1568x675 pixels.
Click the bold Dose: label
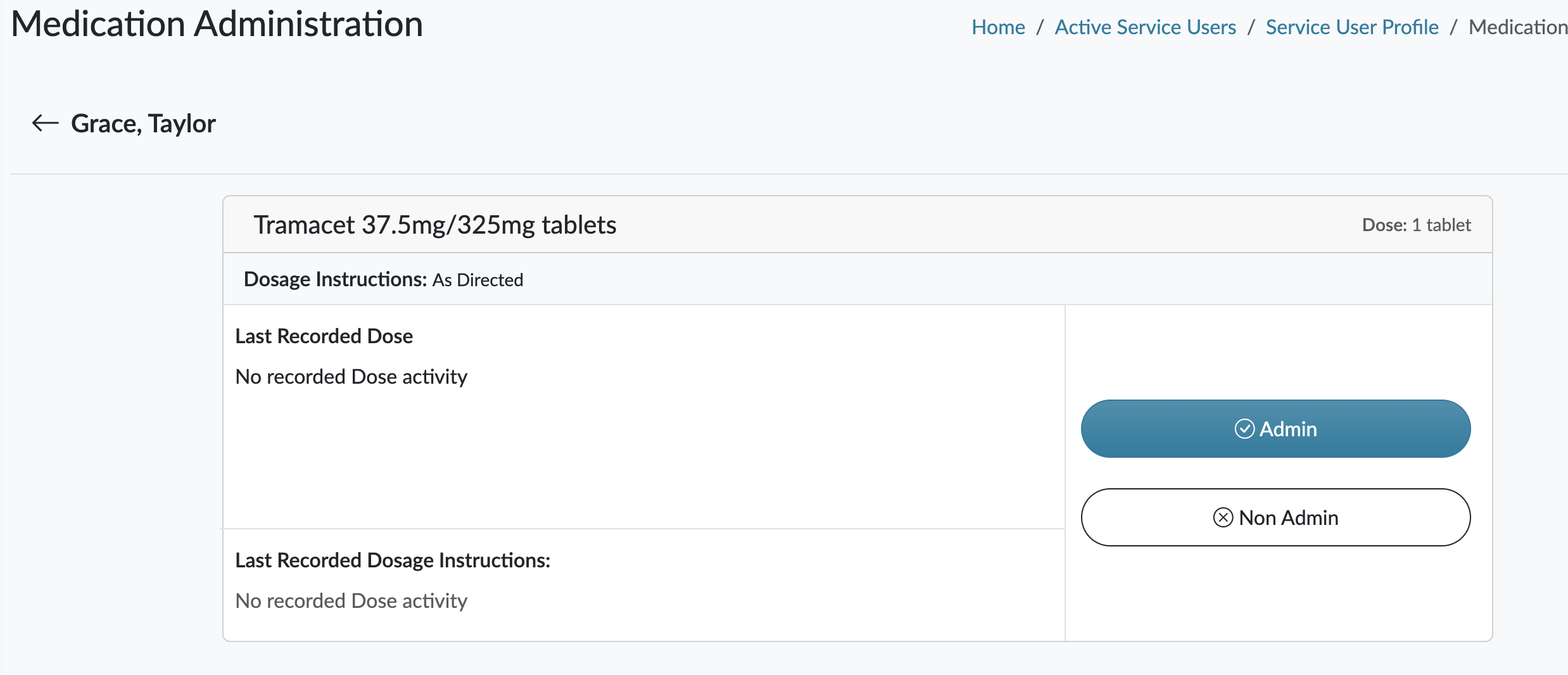[x=1384, y=225]
